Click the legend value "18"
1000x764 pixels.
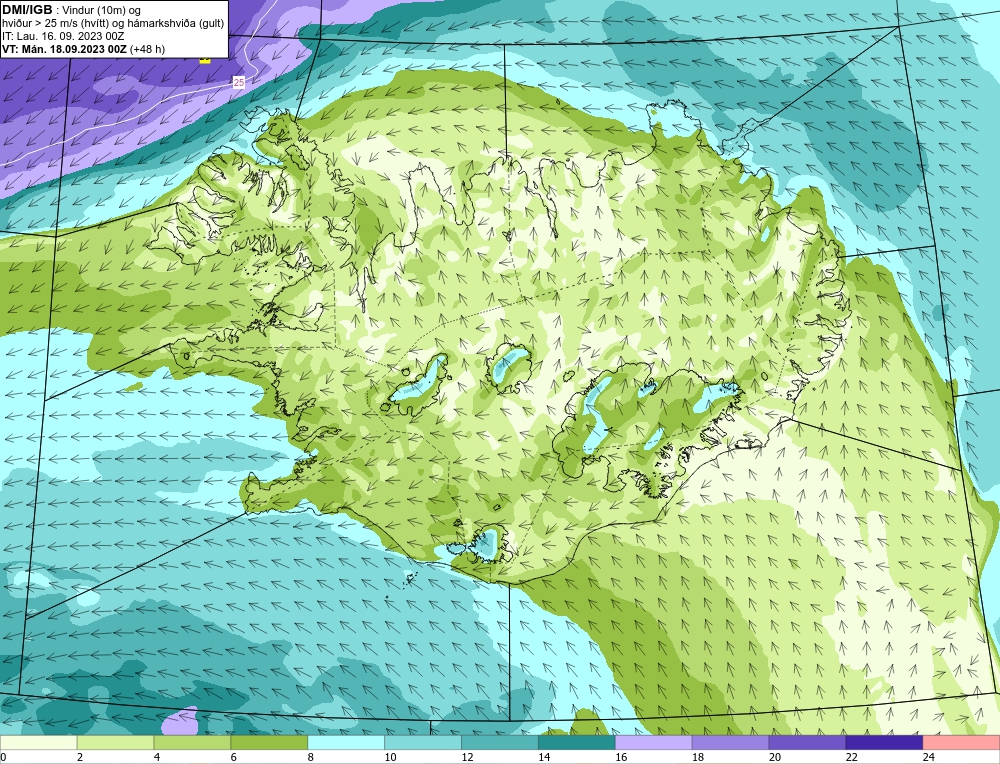(698, 757)
